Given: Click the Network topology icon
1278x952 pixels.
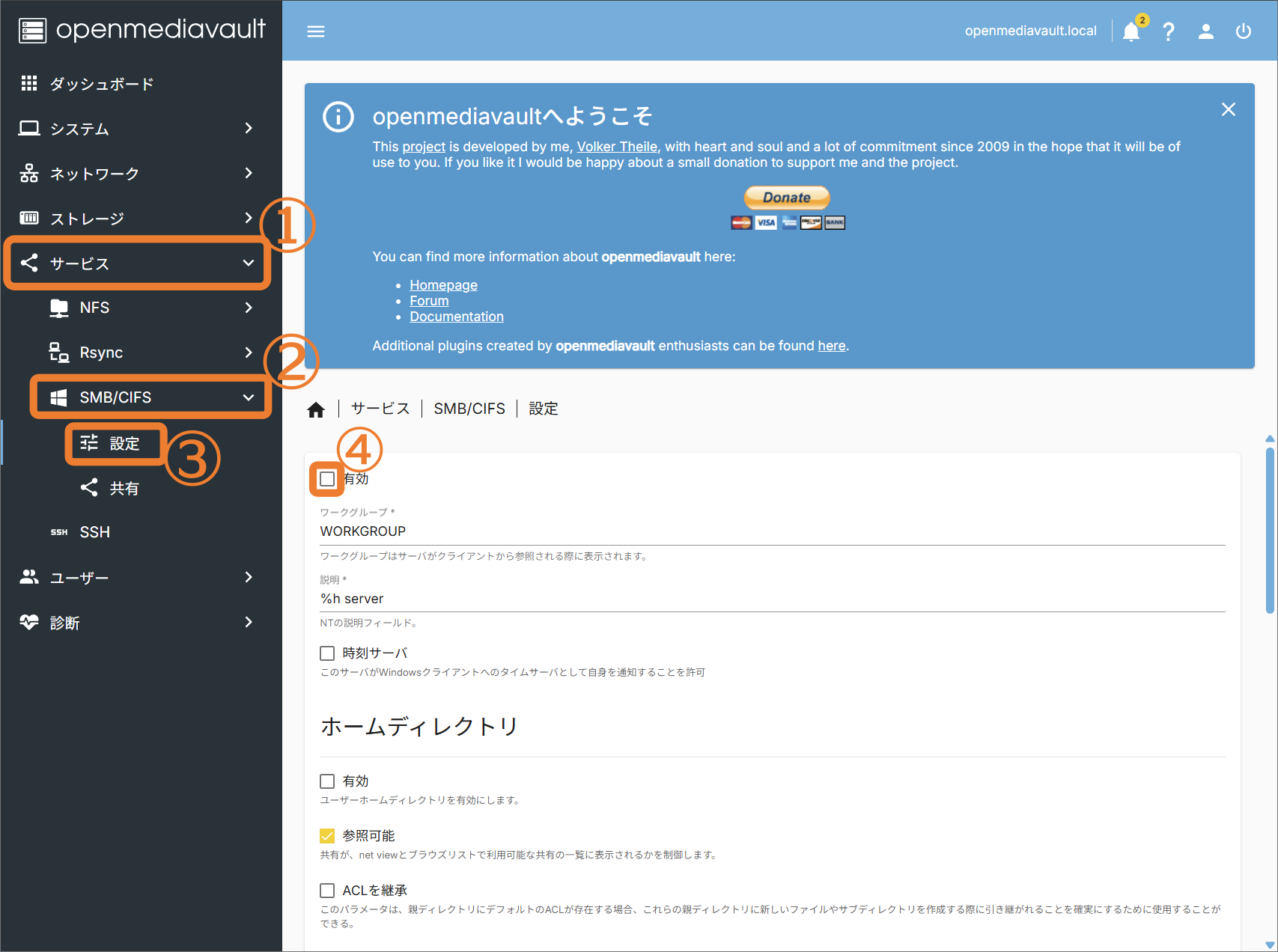Looking at the screenshot, I should [29, 173].
